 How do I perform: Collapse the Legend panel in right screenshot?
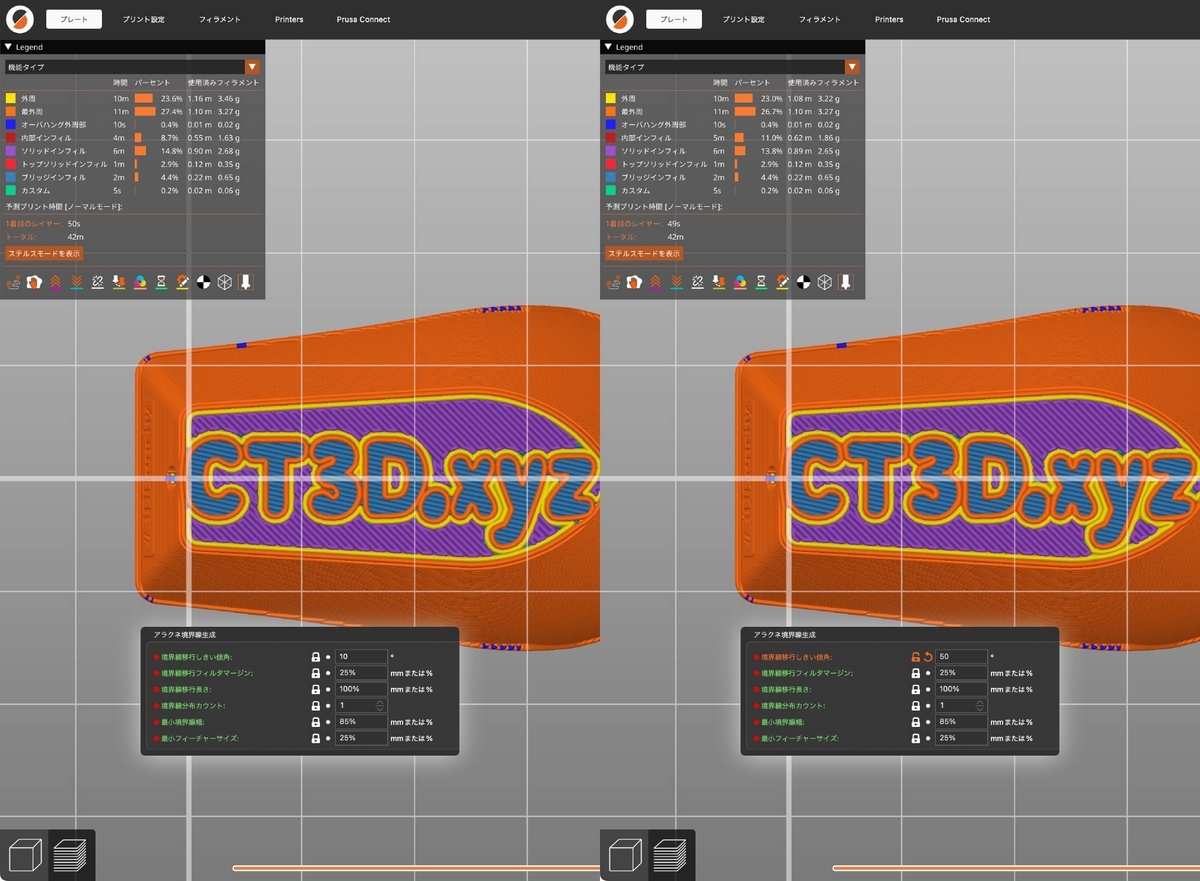pos(608,47)
